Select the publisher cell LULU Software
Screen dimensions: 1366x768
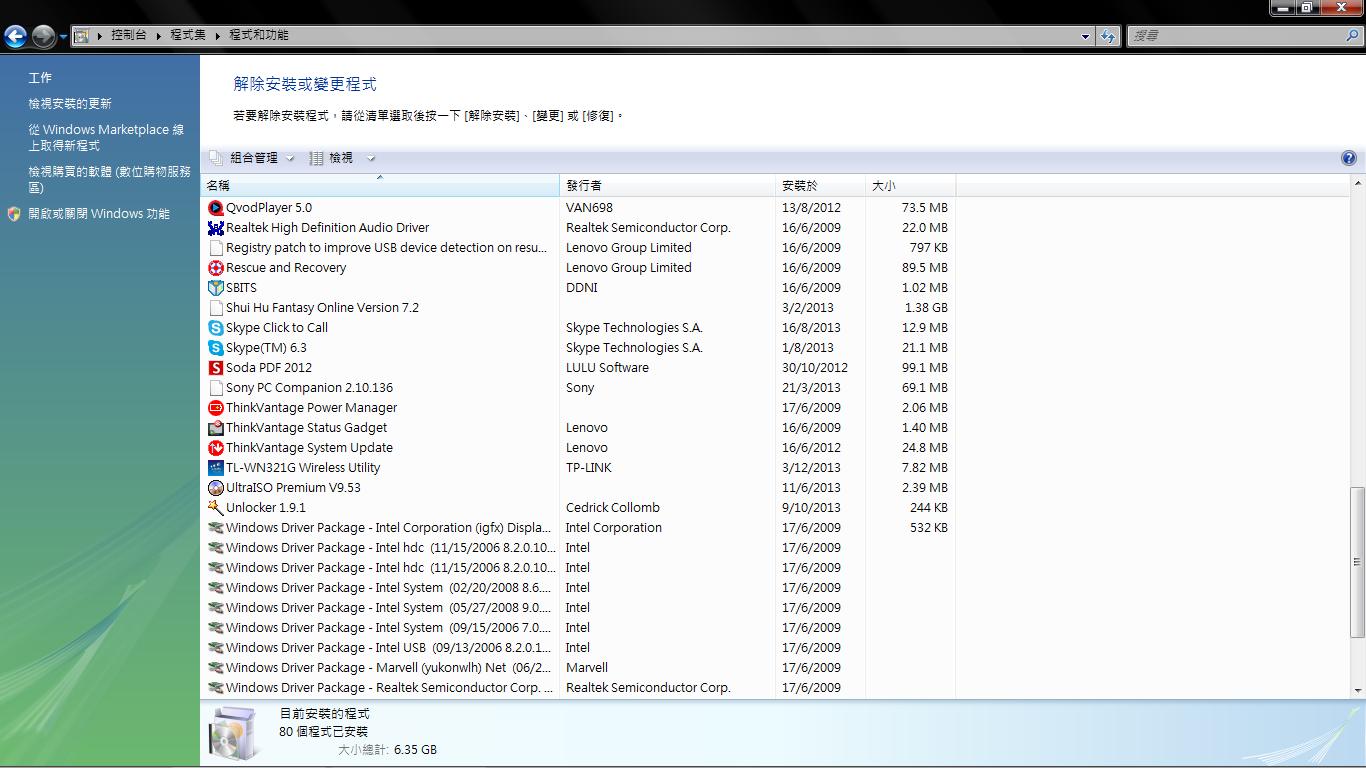607,368
